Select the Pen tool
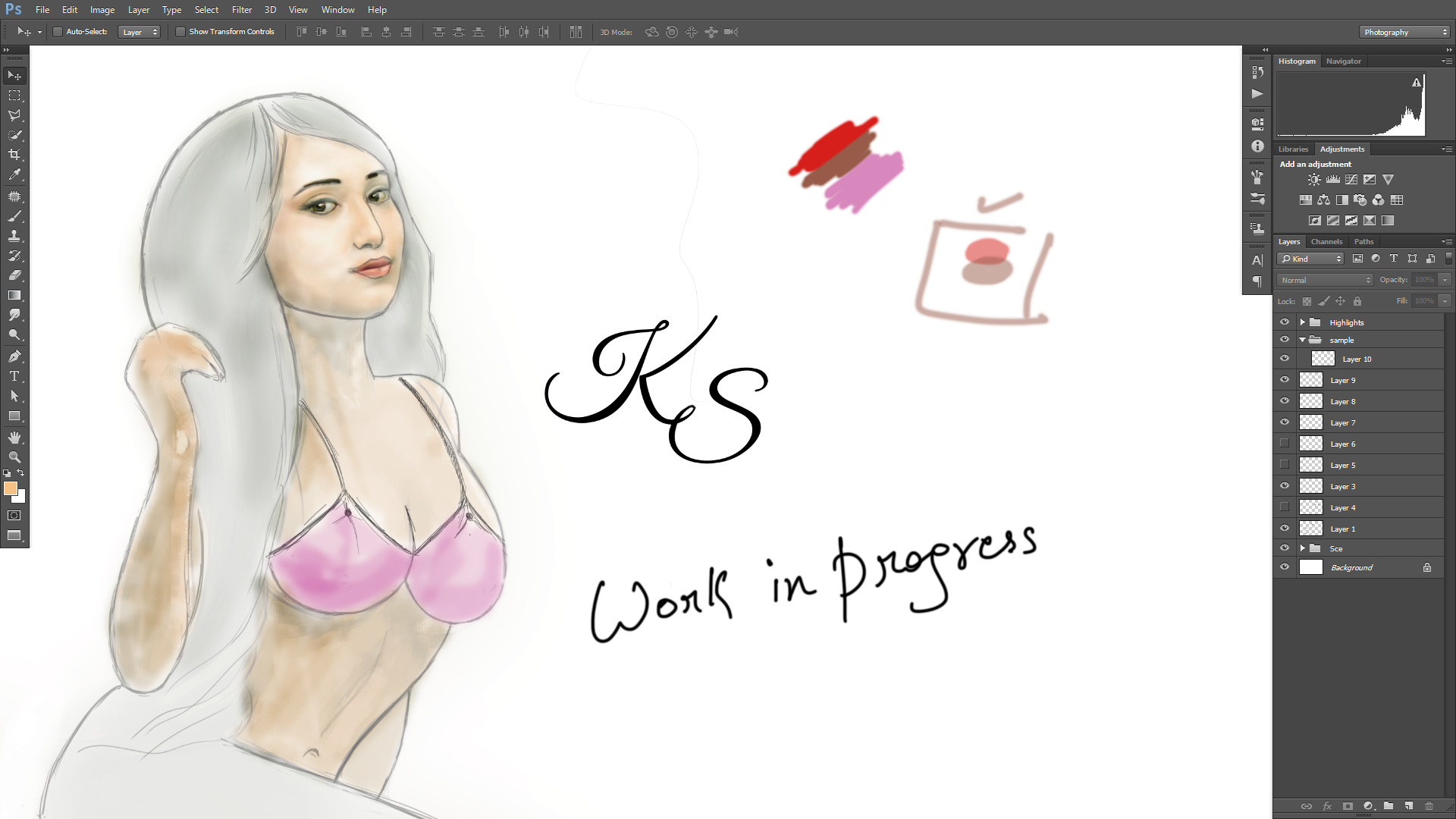Viewport: 1456px width, 819px height. [x=14, y=356]
